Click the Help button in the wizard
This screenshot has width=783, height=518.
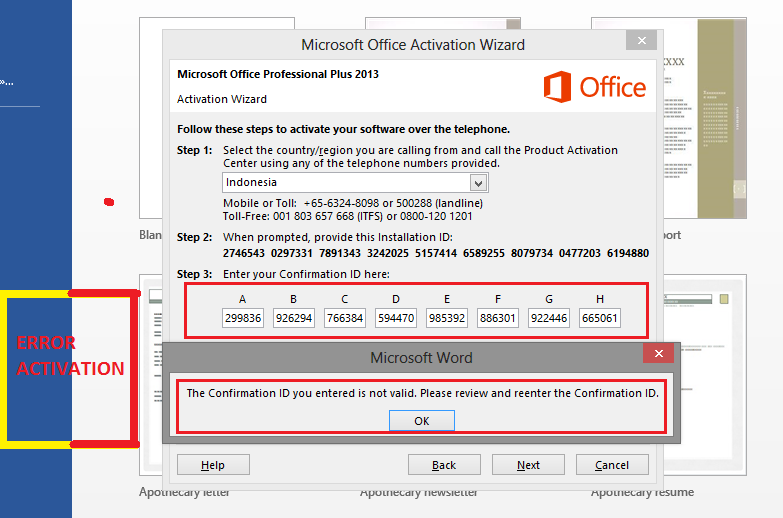213,465
